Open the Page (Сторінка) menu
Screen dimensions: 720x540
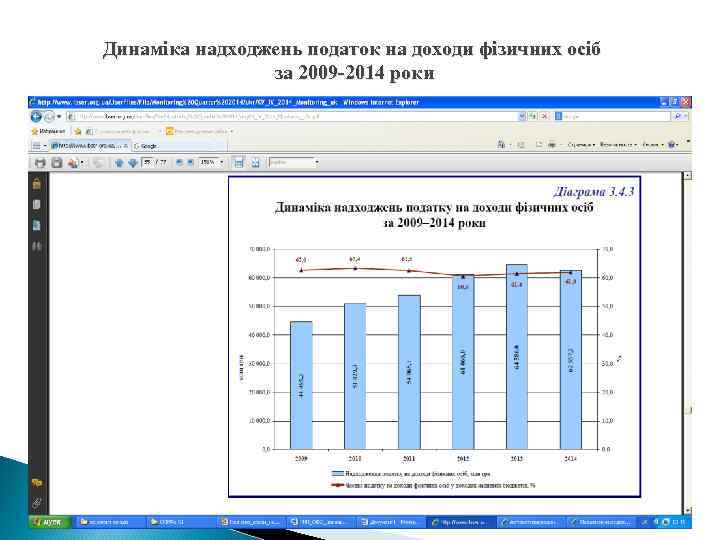pos(581,145)
